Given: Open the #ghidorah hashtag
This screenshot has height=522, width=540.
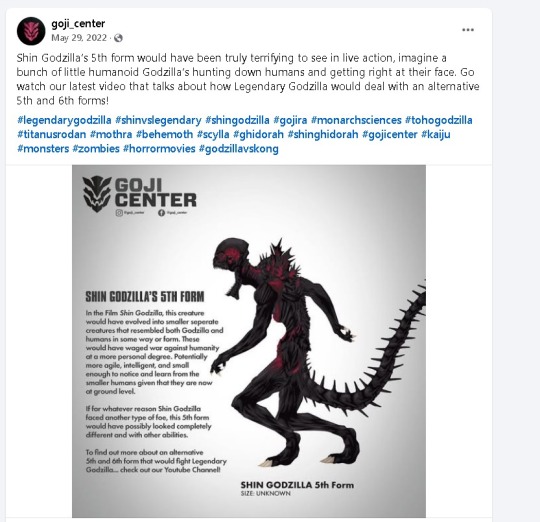Looking at the screenshot, I should [x=258, y=134].
